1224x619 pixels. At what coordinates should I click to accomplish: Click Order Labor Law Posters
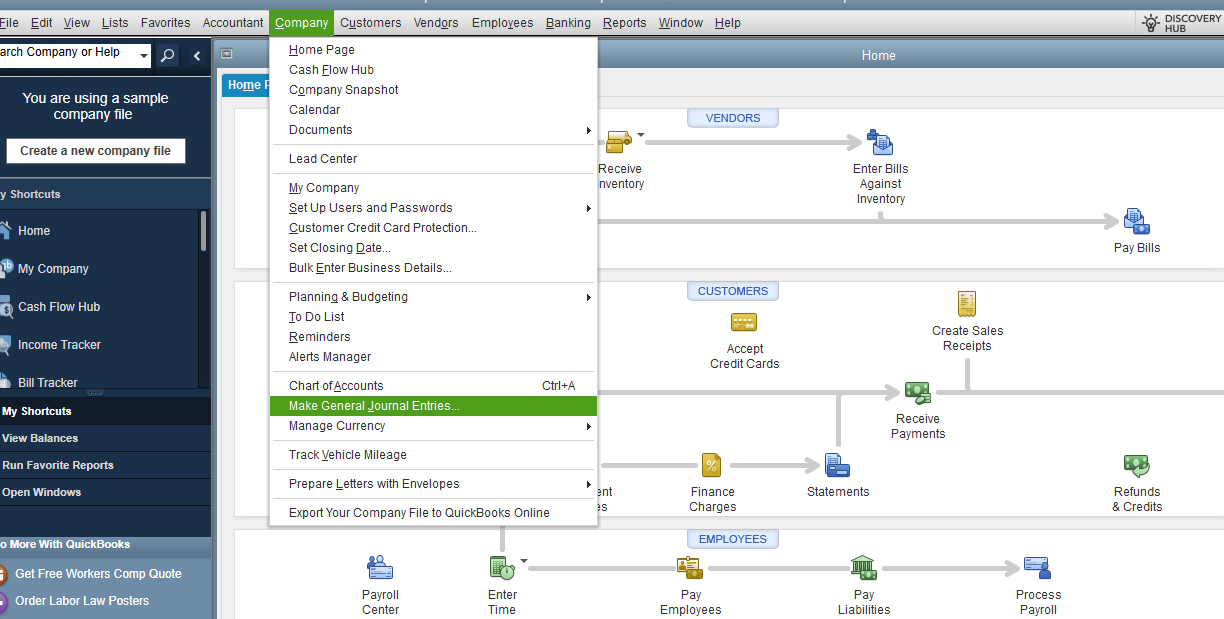(x=82, y=601)
